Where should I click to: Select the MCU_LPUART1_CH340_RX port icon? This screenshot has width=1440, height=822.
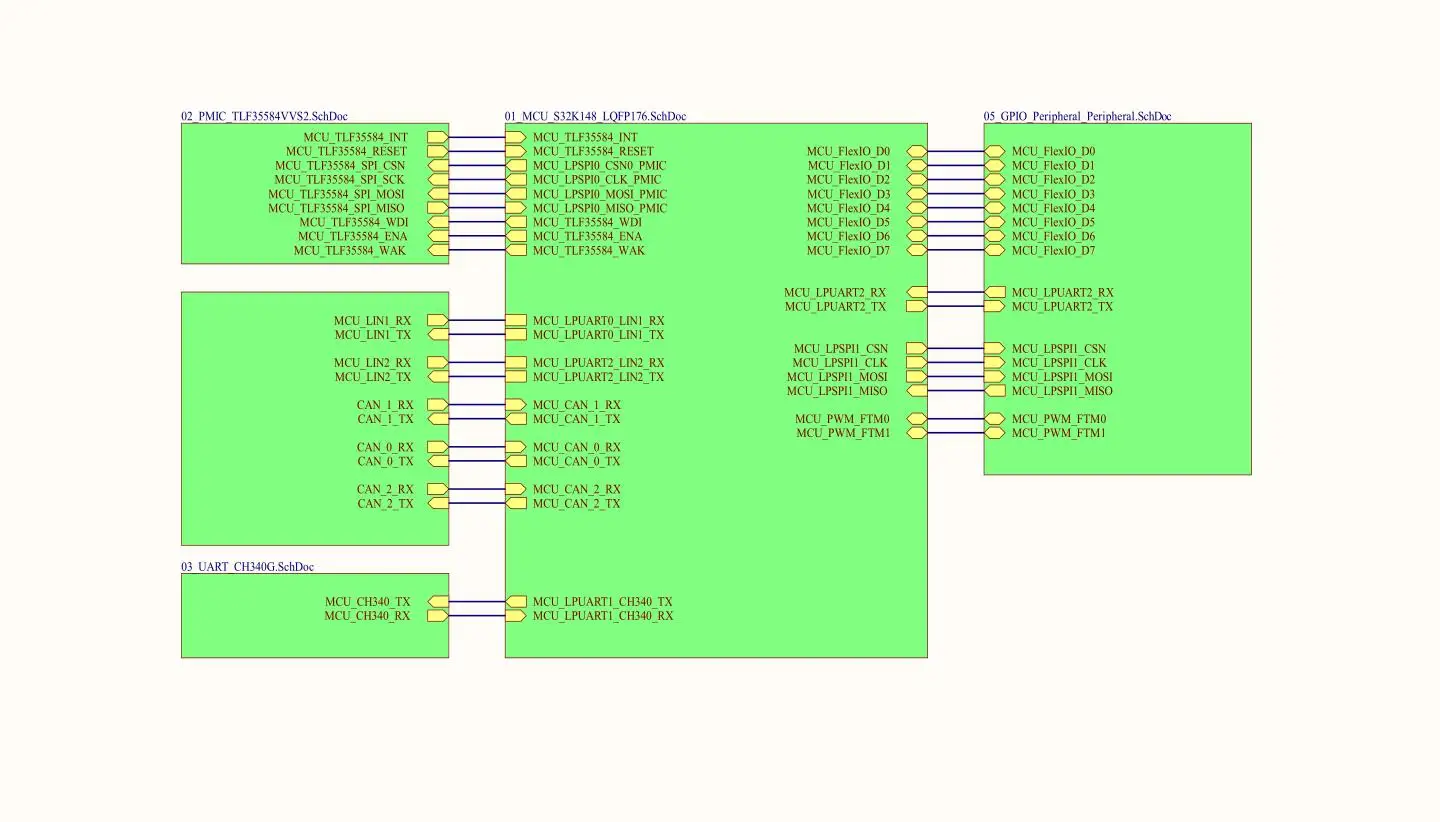(516, 616)
